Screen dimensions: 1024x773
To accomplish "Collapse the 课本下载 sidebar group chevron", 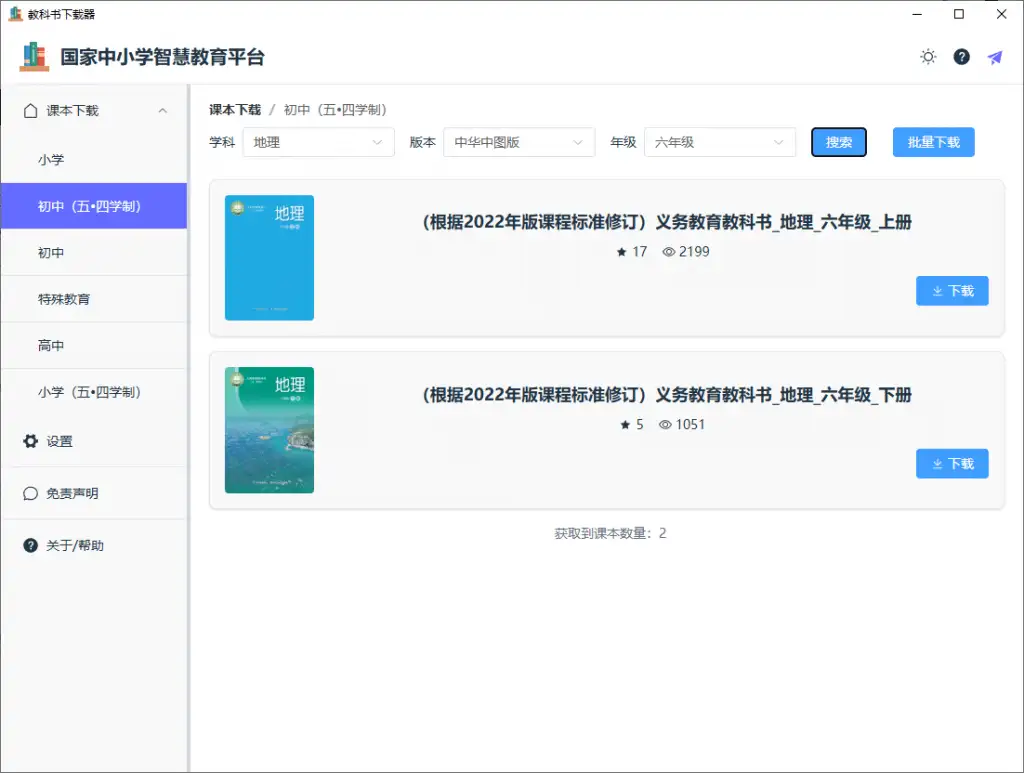I will [162, 111].
